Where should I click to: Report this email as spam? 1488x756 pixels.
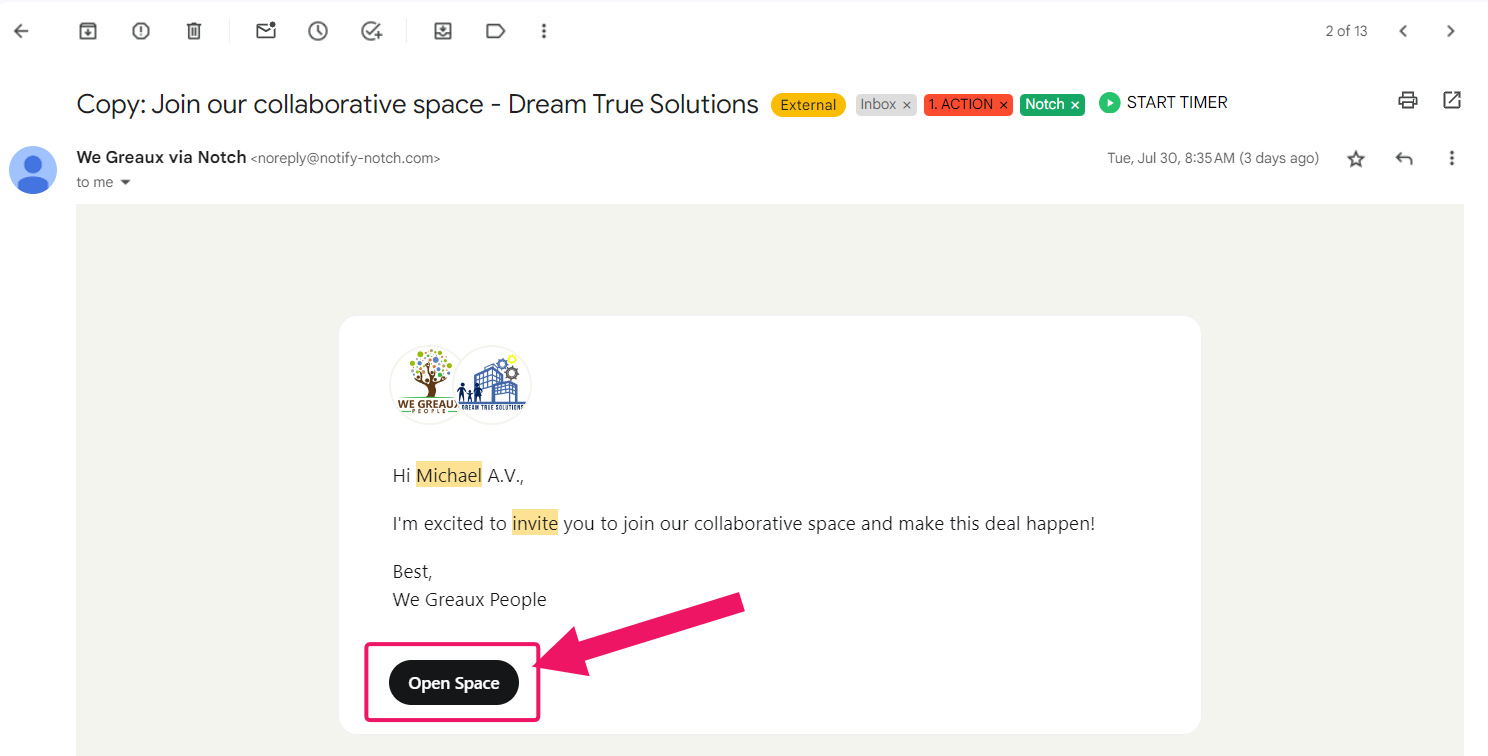point(141,31)
